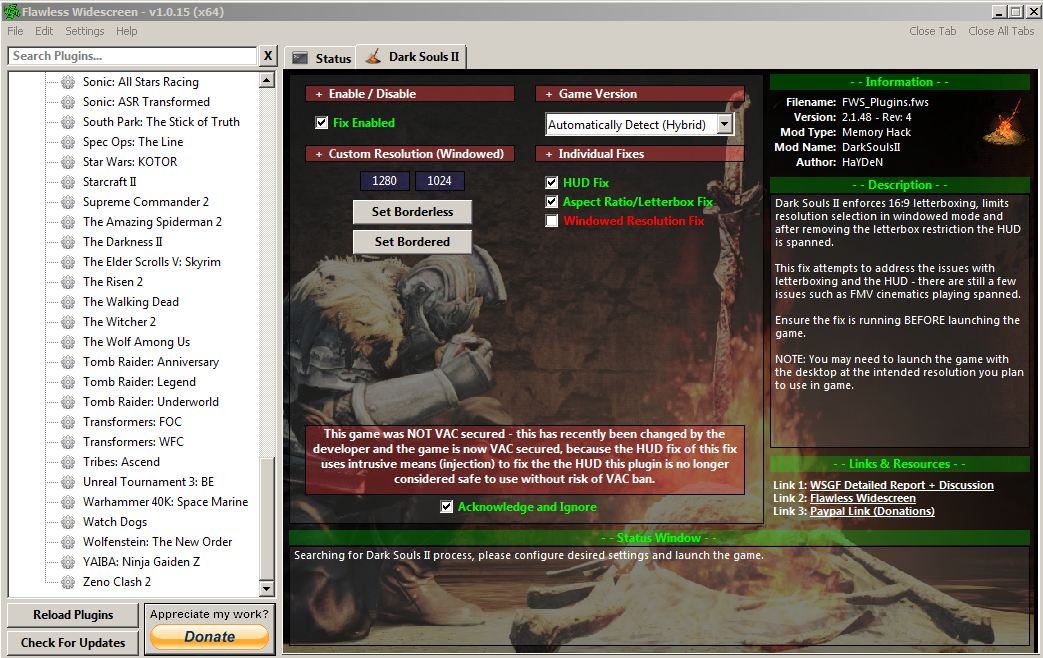Screen dimensions: 1043x658
Task: Click the gear icon beside The Walking Dead
Action: click(x=68, y=302)
